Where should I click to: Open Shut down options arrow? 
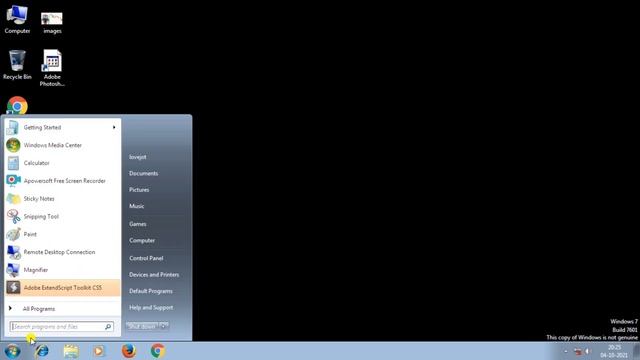164,326
